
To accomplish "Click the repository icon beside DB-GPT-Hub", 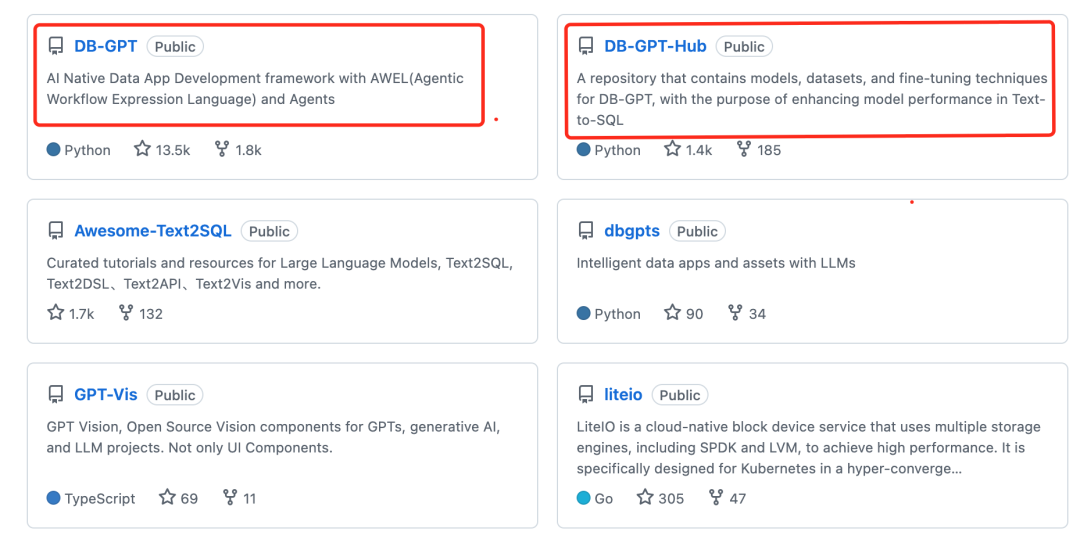I will pyautogui.click(x=585, y=47).
